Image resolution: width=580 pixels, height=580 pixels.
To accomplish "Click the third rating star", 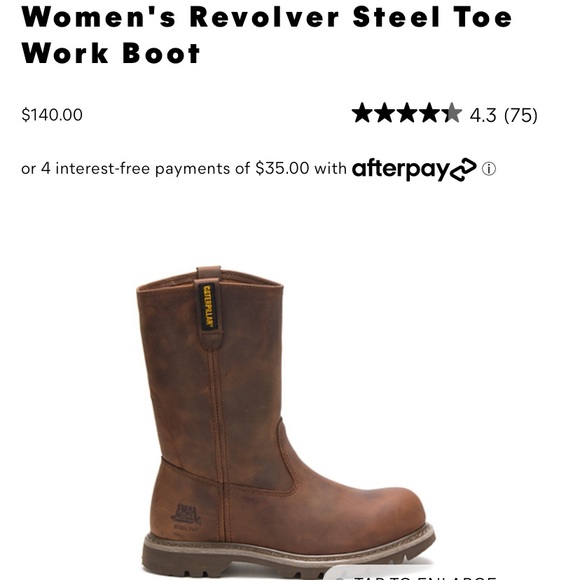I will click(x=407, y=113).
